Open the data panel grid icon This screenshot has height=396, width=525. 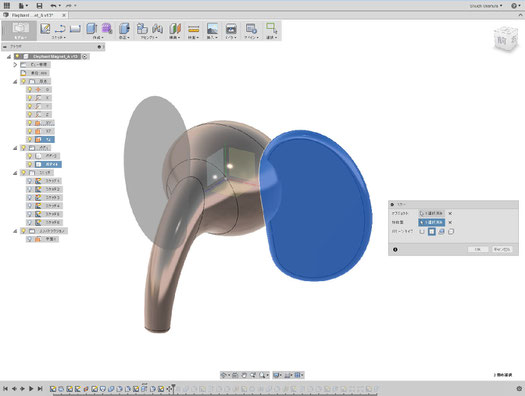6,6
